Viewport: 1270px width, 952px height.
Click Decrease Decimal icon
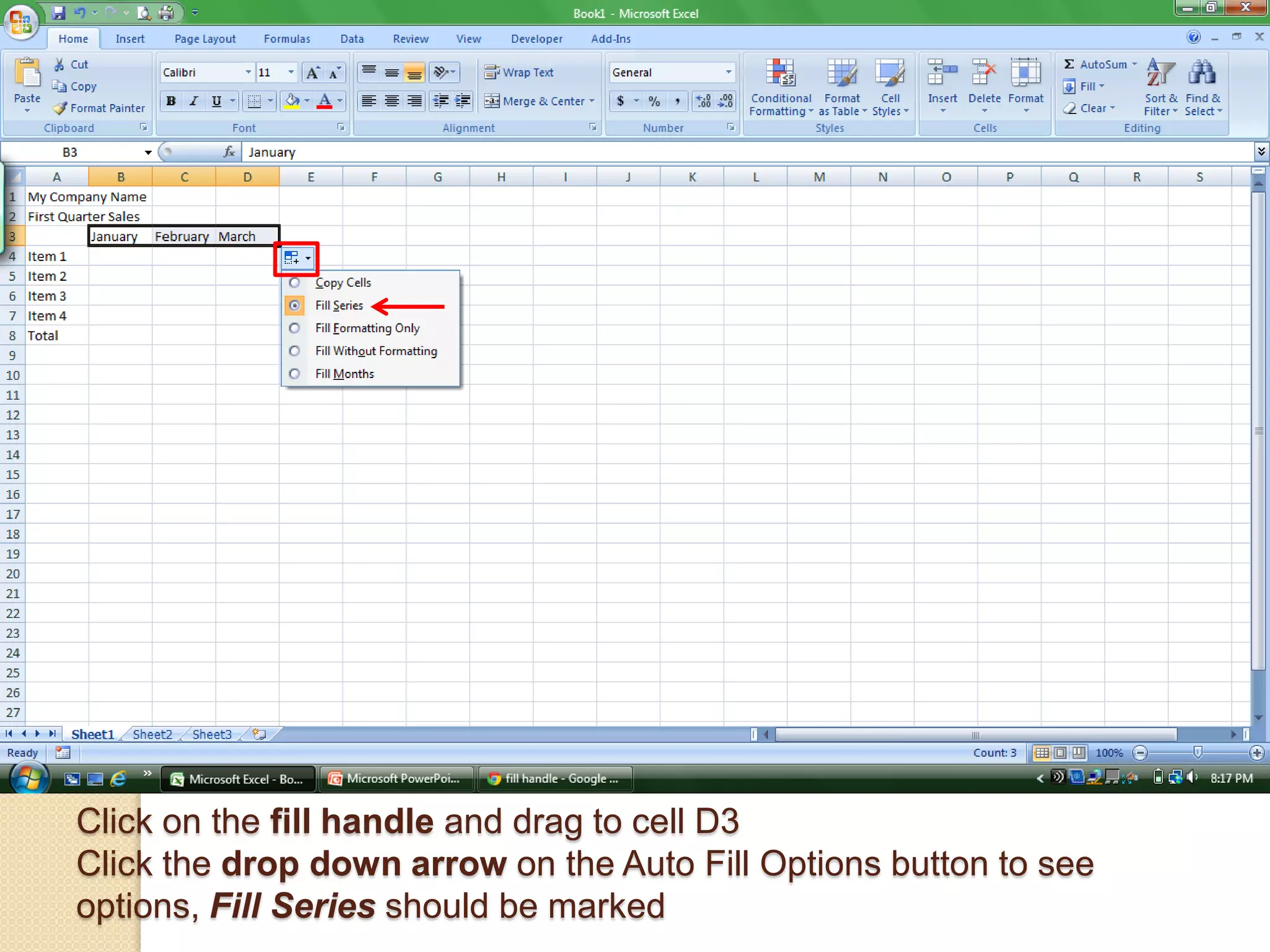[725, 101]
